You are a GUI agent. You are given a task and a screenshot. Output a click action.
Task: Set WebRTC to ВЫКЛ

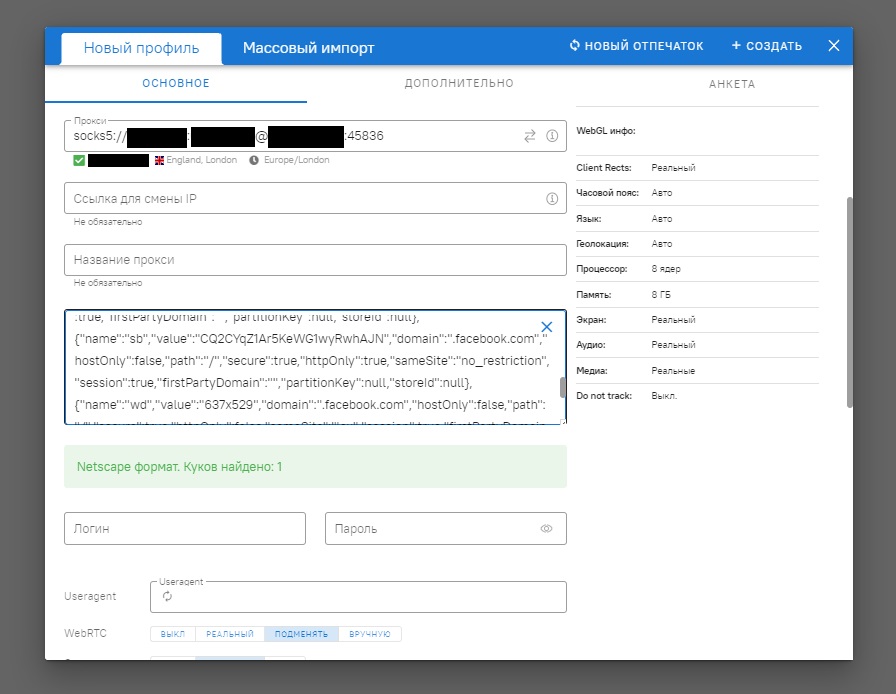[x=173, y=634]
